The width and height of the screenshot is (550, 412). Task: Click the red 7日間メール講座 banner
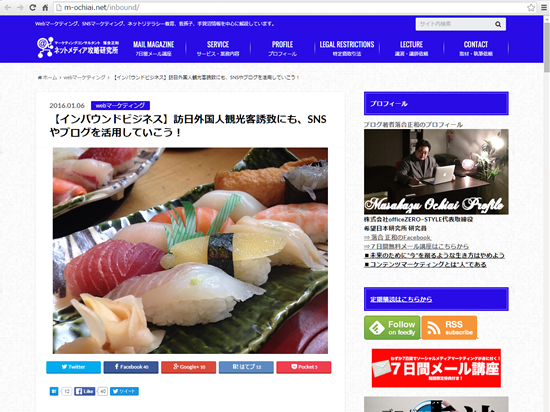(x=436, y=368)
